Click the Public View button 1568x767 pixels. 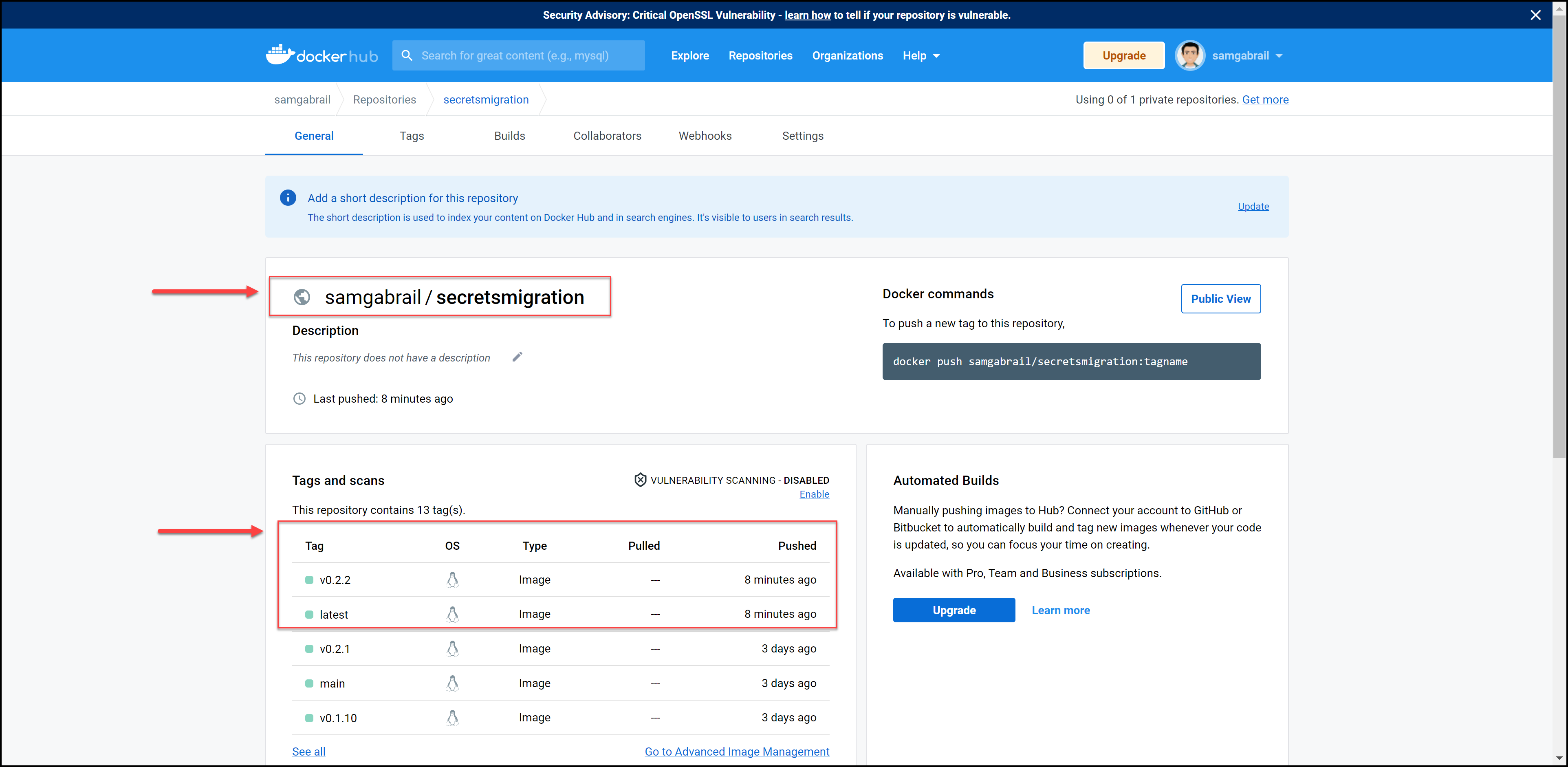pyautogui.click(x=1220, y=298)
